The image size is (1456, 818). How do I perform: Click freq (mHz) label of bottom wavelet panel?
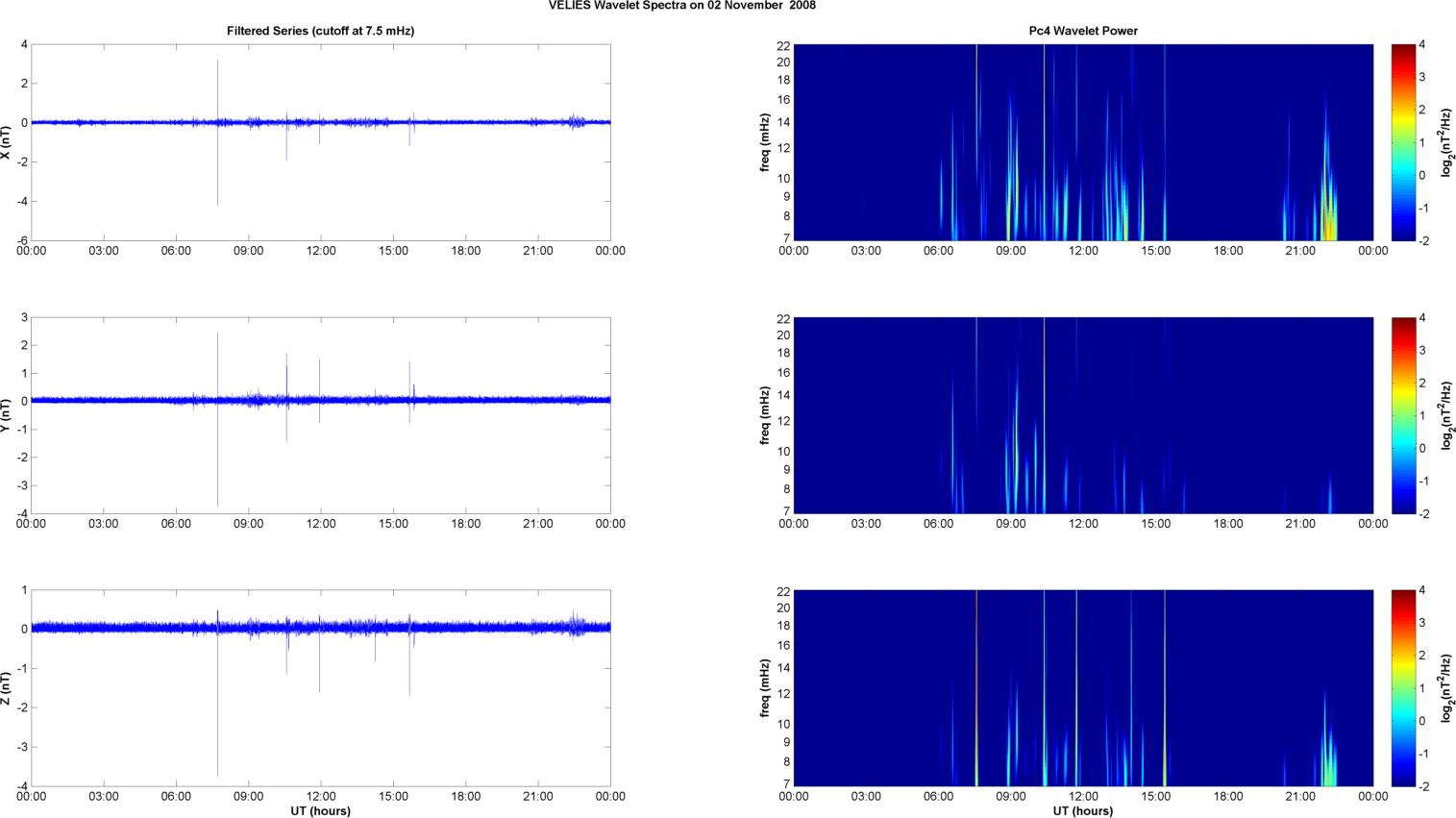765,688
